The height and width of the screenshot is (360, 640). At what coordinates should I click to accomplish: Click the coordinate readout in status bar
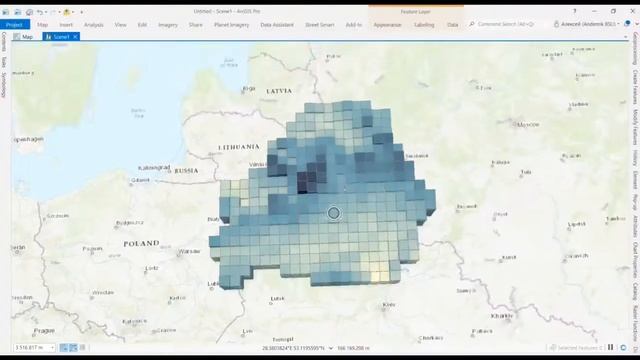293,349
